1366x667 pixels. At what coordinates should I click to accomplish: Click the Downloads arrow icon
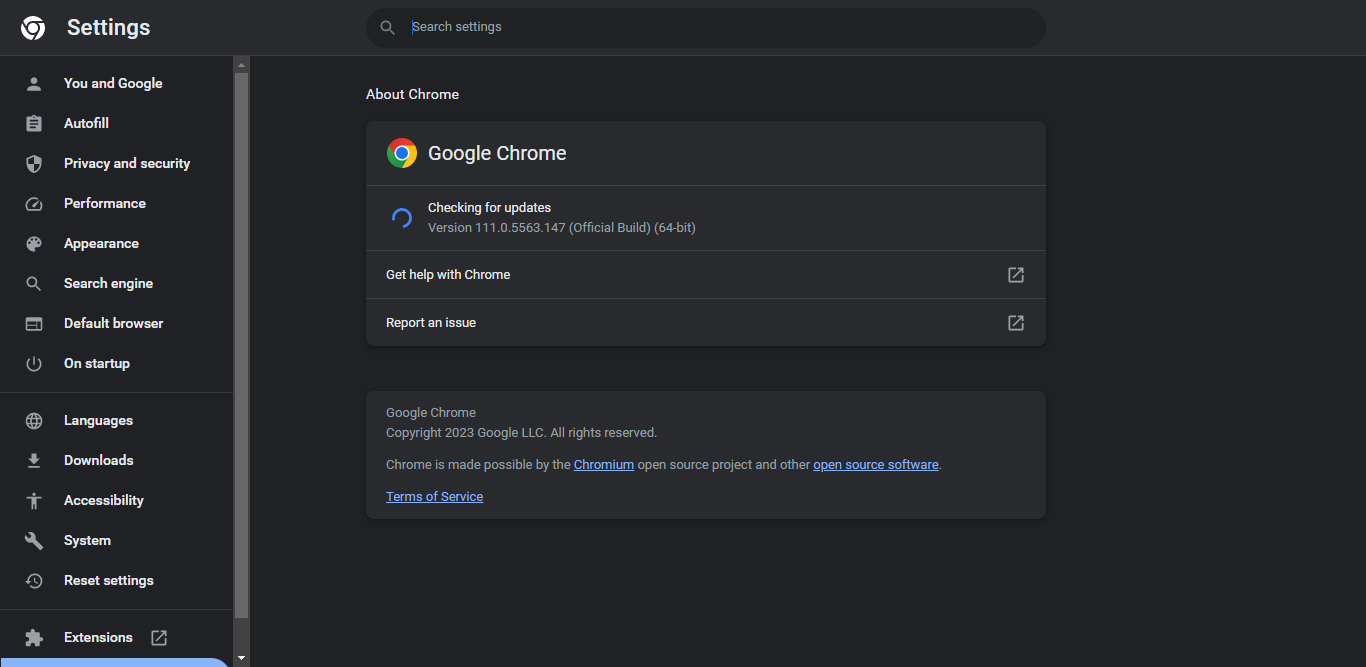(34, 460)
